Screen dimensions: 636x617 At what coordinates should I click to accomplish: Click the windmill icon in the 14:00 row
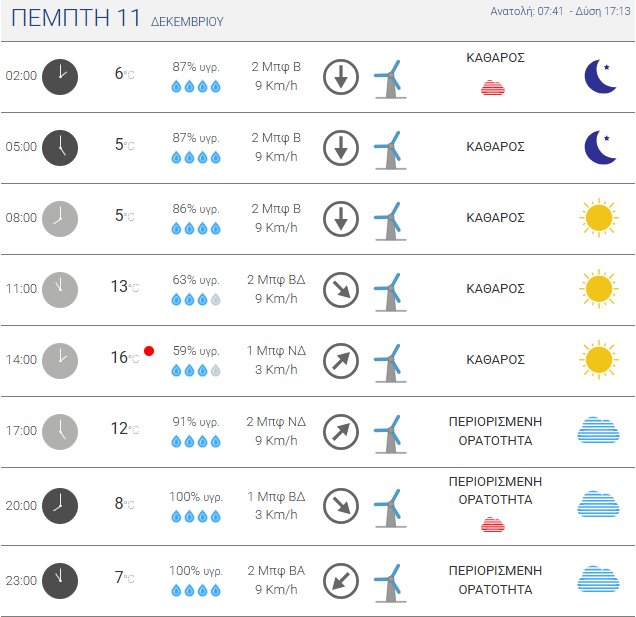tap(388, 360)
